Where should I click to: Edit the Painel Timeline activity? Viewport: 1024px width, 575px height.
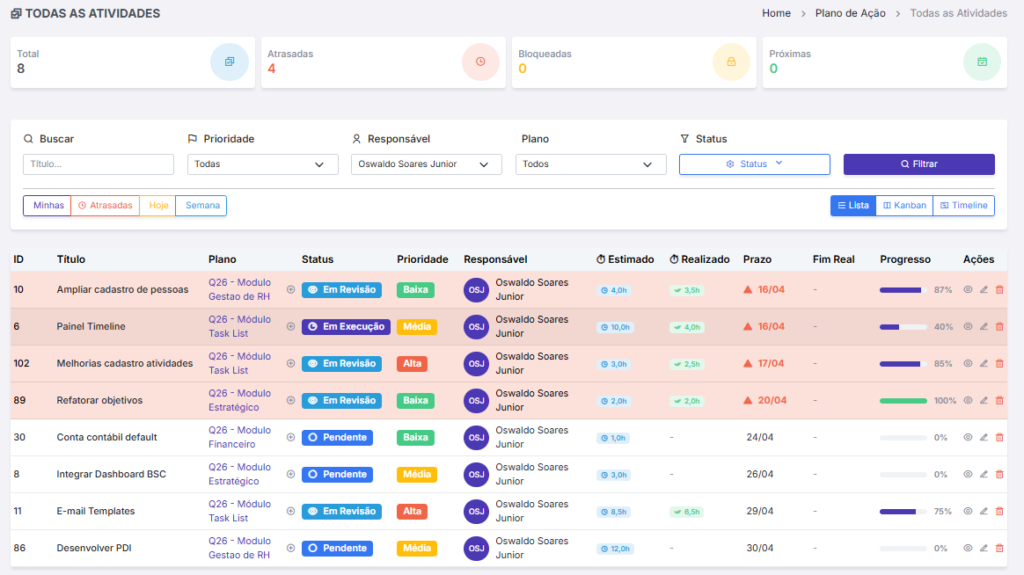tap(984, 327)
